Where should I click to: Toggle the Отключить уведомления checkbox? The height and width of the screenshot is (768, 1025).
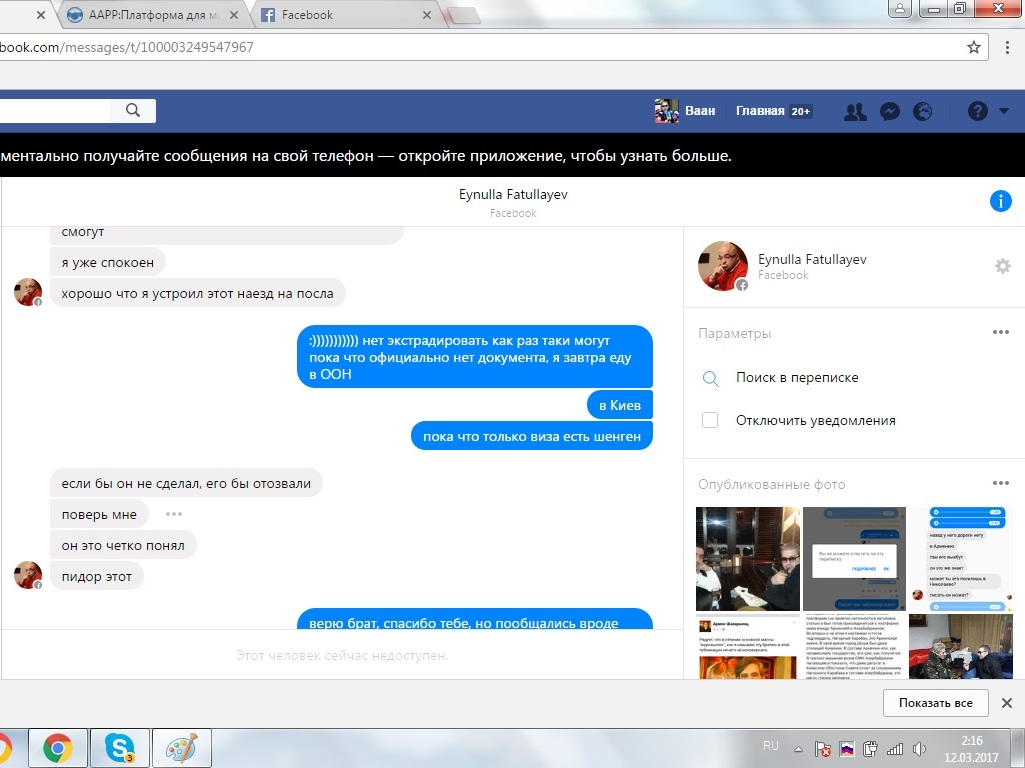pyautogui.click(x=709, y=420)
